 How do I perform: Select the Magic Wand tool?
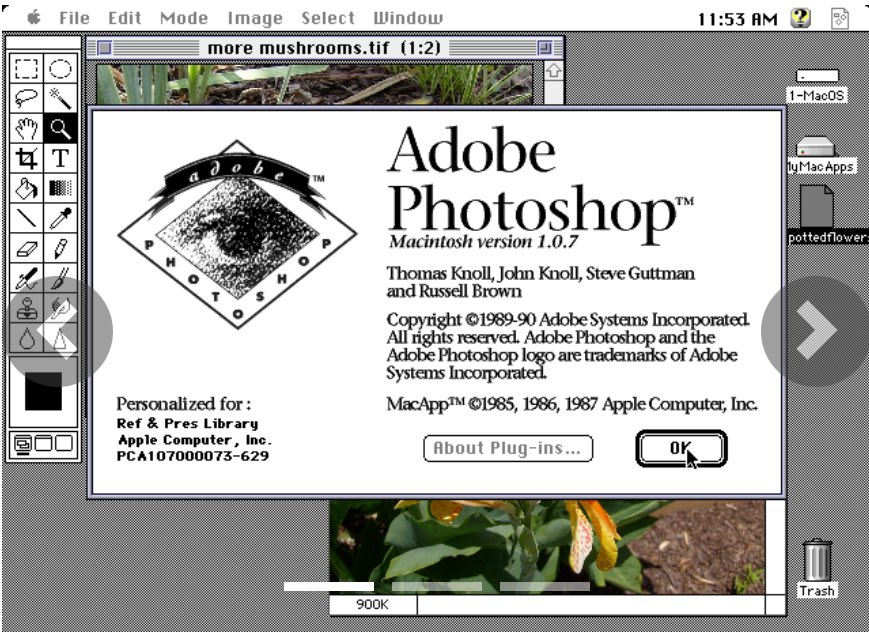60,99
